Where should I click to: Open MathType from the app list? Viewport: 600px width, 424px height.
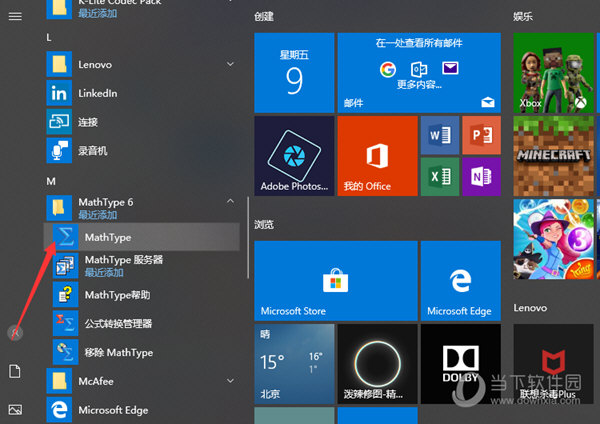pos(142,237)
